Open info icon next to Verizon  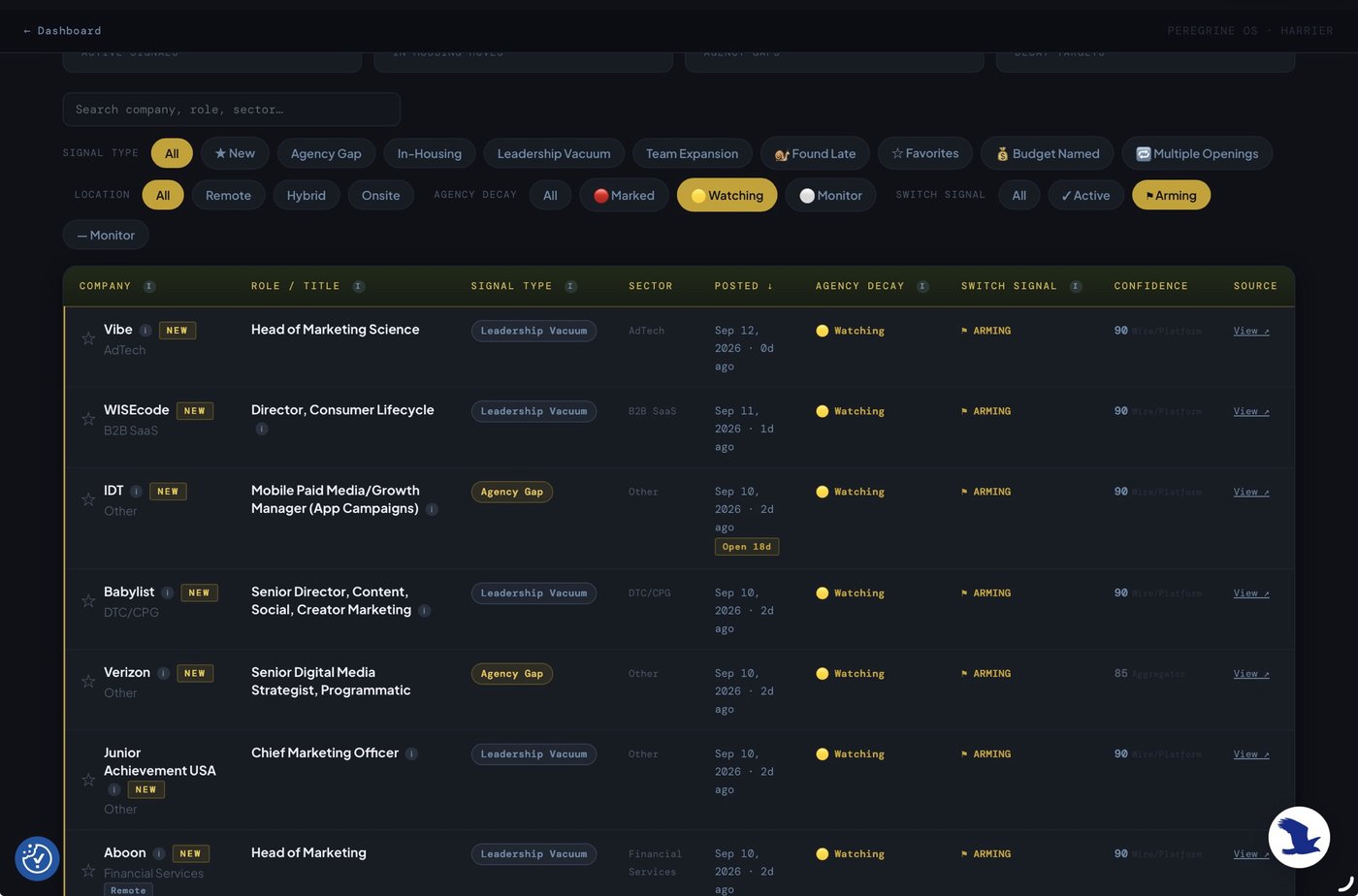click(163, 673)
